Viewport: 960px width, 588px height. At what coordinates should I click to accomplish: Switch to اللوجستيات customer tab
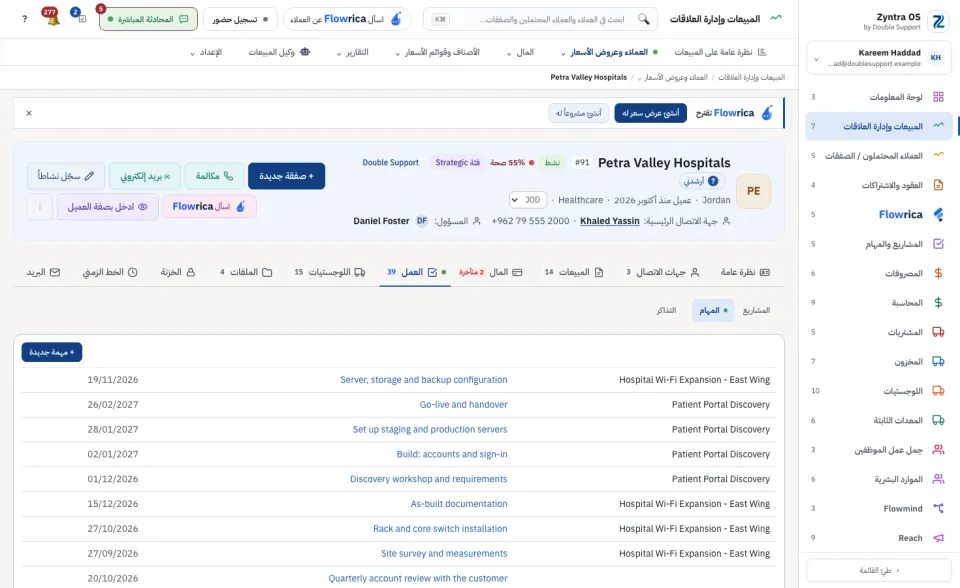pos(329,272)
